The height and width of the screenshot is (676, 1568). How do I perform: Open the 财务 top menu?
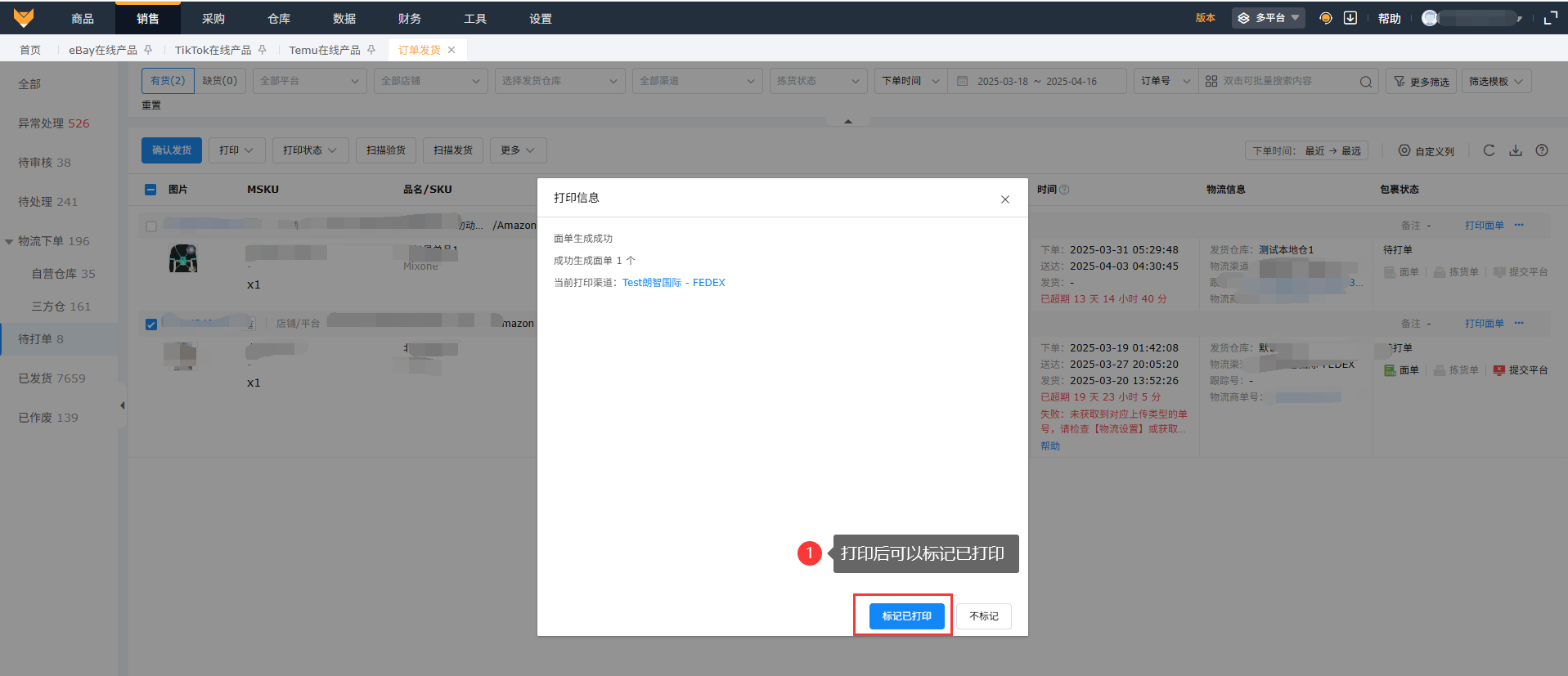coord(410,18)
